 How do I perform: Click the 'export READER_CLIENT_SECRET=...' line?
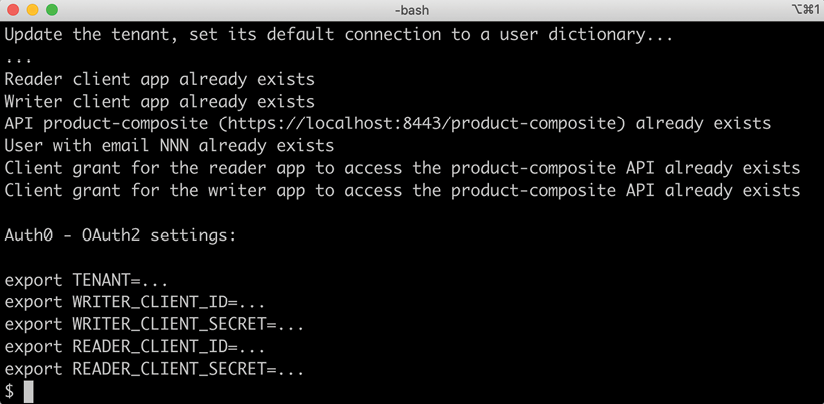point(154,370)
